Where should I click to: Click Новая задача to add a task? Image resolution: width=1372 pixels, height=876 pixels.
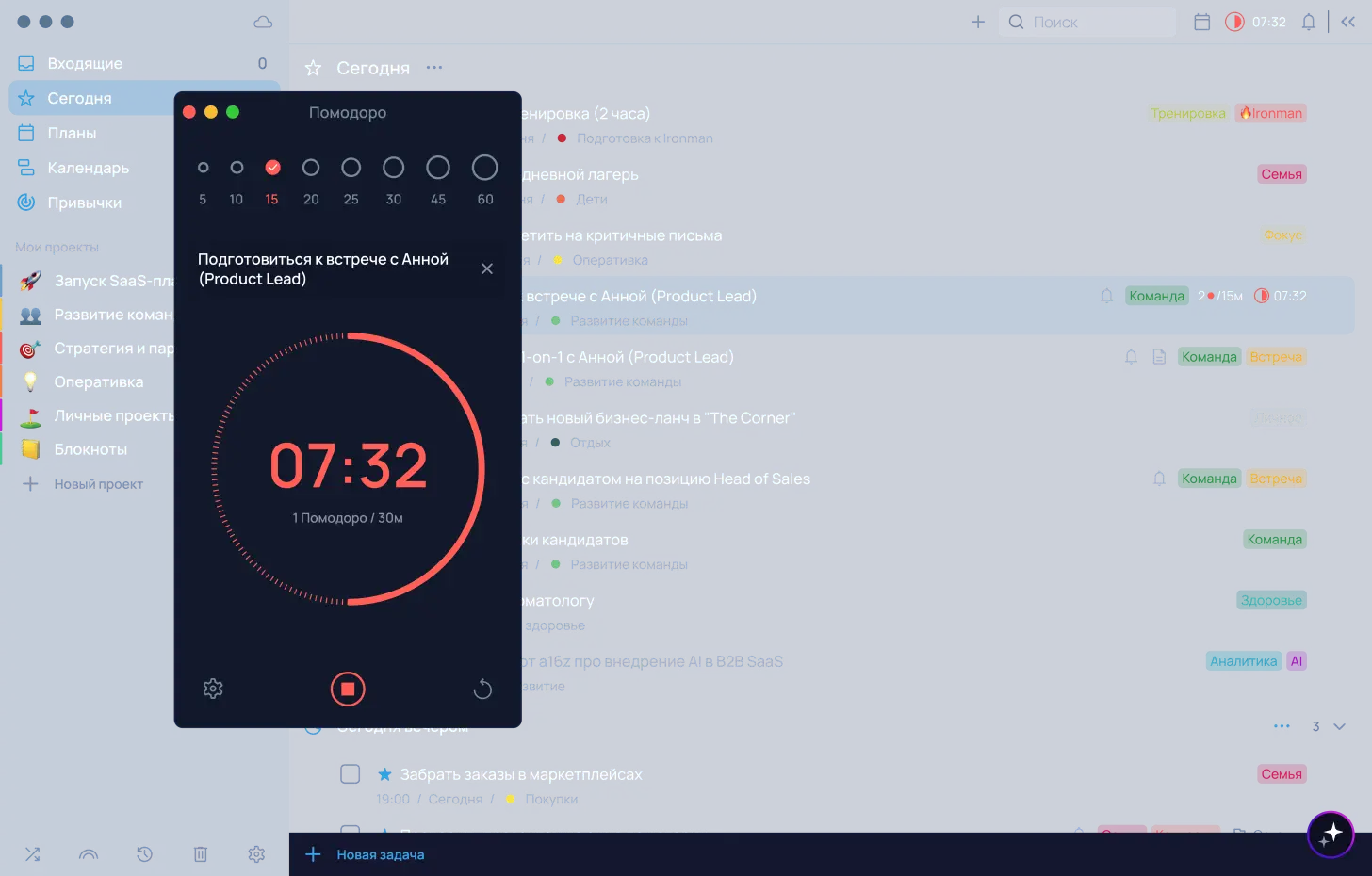(380, 854)
